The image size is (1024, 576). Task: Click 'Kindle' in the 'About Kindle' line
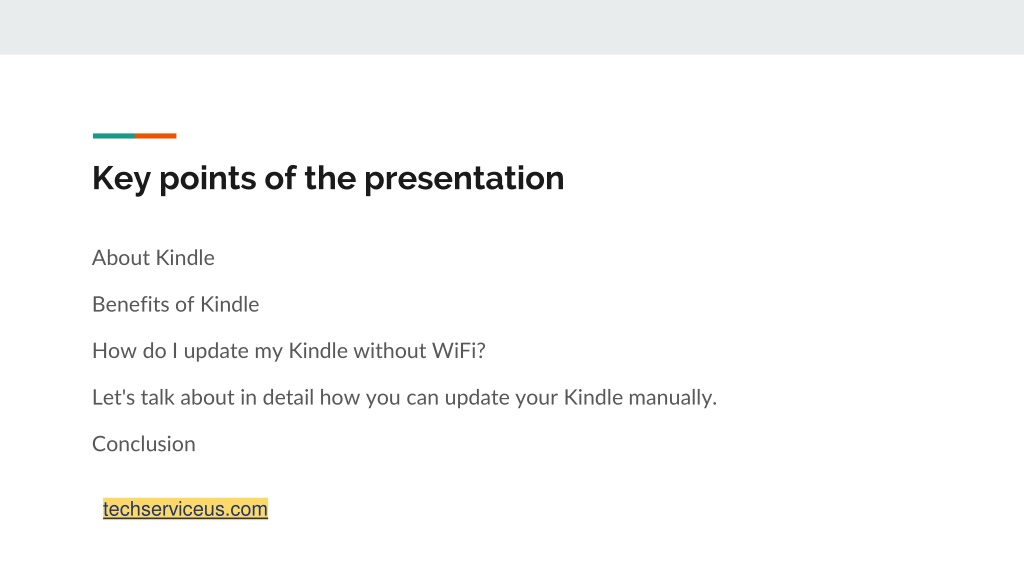click(185, 258)
